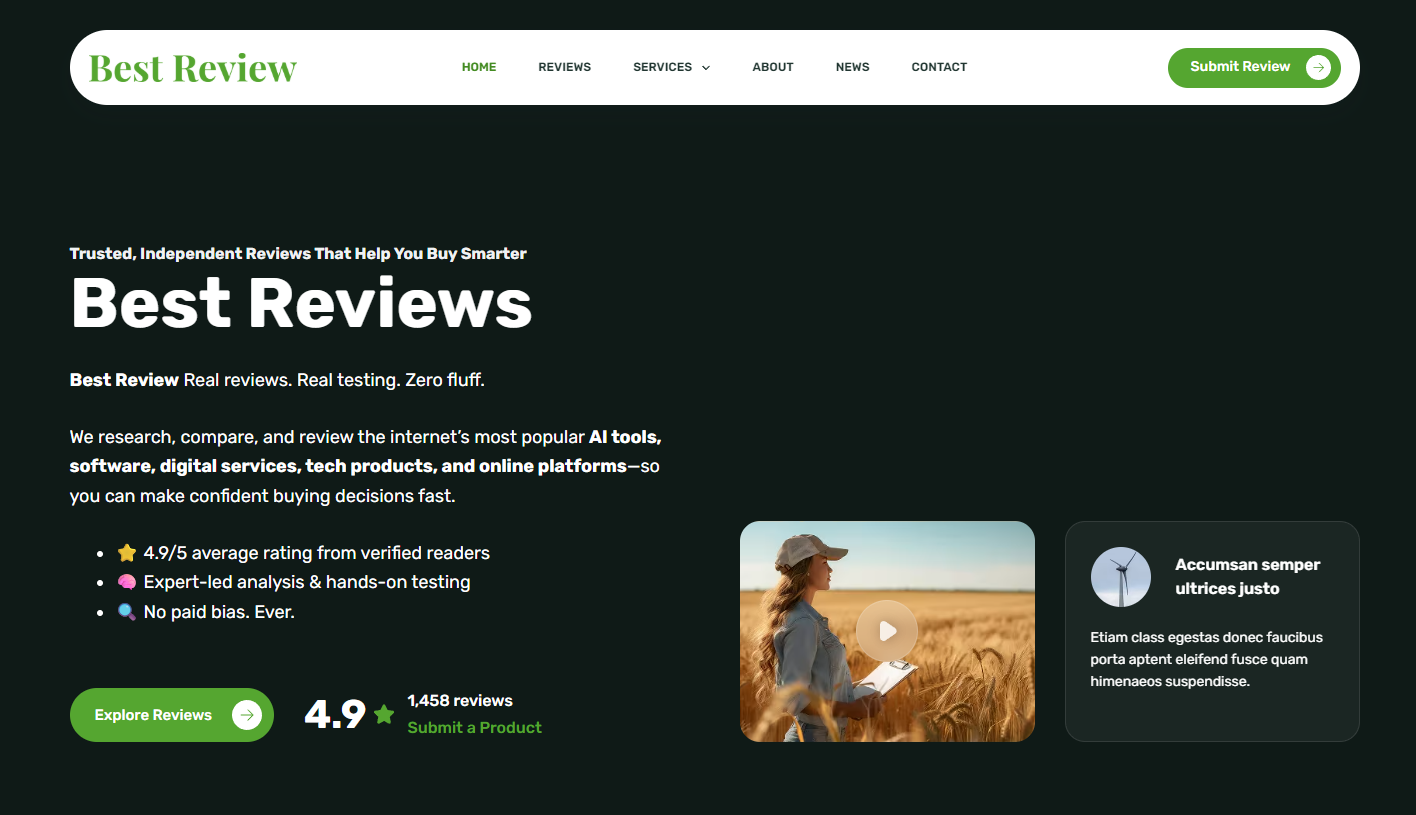This screenshot has height=815, width=1416.
Task: Click the wind turbine icon on the Accumsan card
Action: point(1120,577)
